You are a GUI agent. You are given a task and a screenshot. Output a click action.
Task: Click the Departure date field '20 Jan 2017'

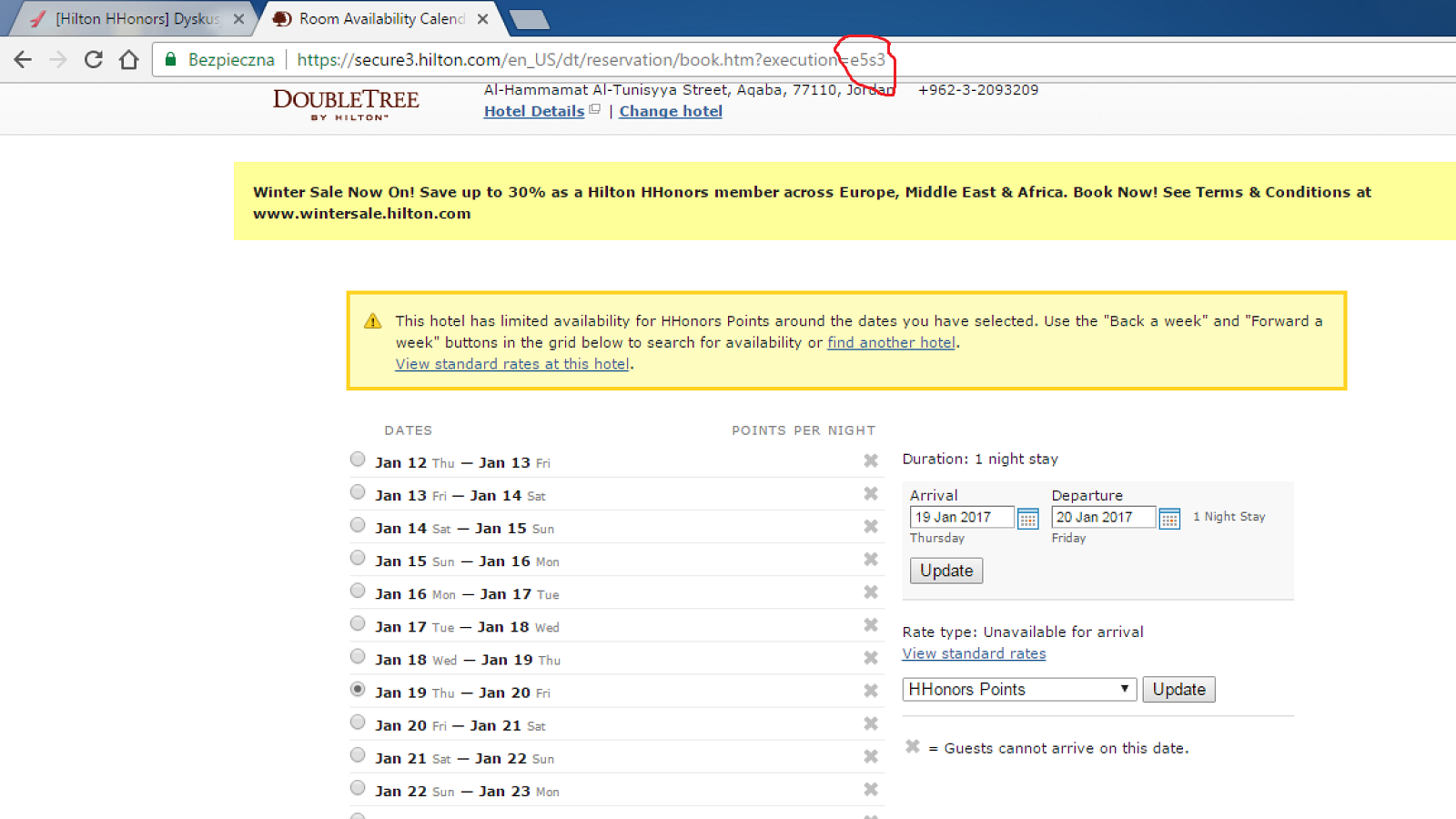pyautogui.click(x=1103, y=518)
